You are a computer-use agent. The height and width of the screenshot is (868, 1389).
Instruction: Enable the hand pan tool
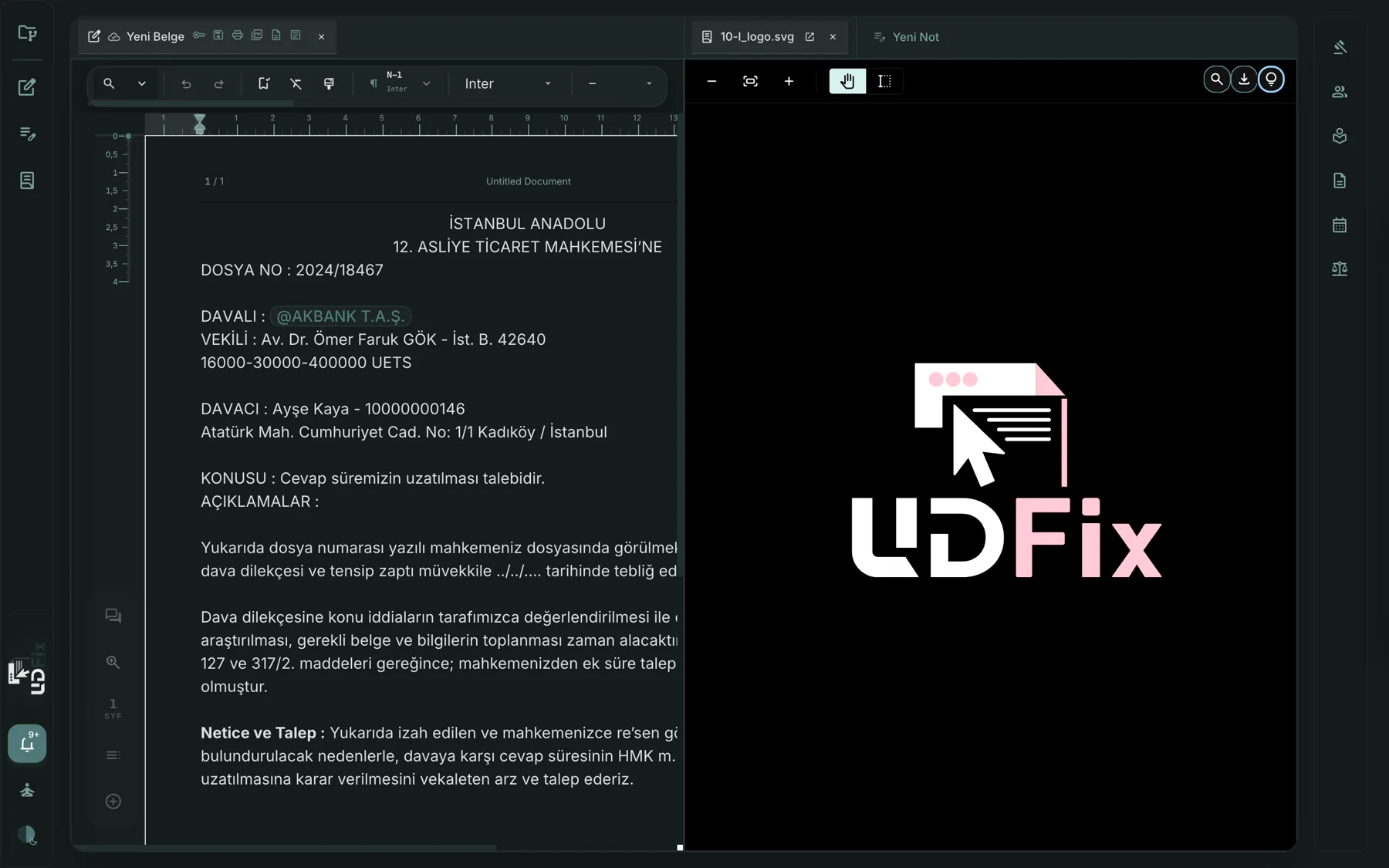tap(847, 81)
